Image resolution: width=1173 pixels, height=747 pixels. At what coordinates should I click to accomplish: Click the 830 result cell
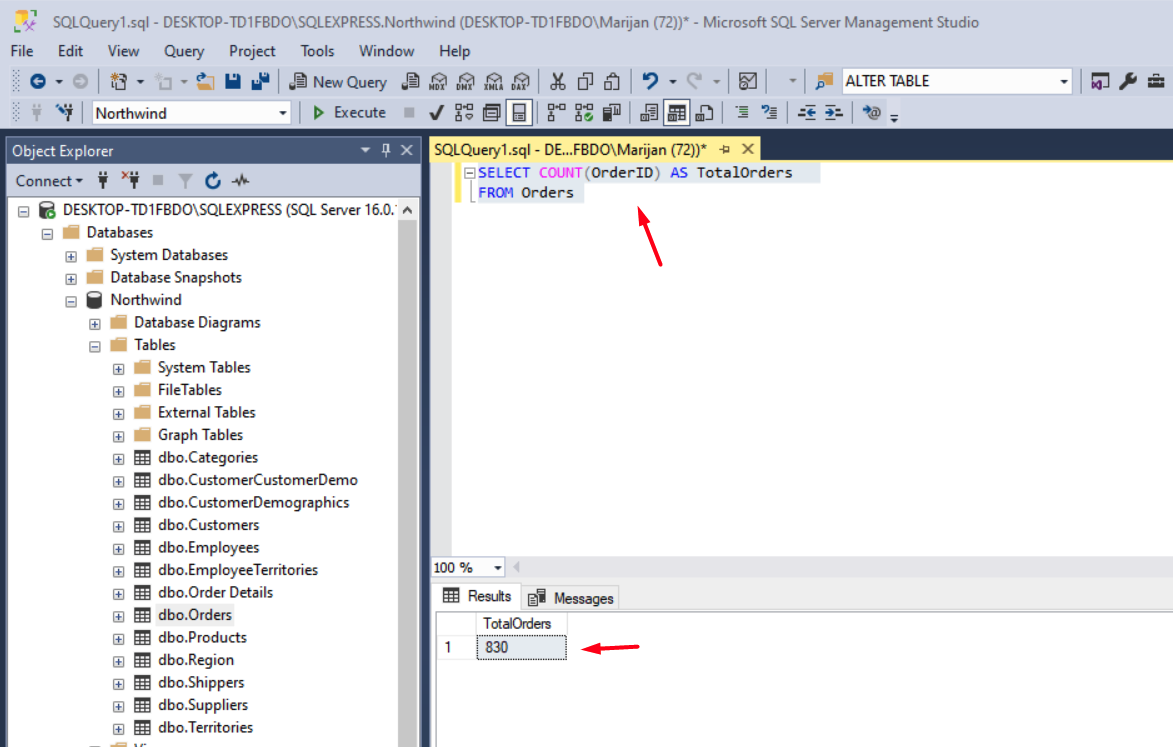click(521, 648)
